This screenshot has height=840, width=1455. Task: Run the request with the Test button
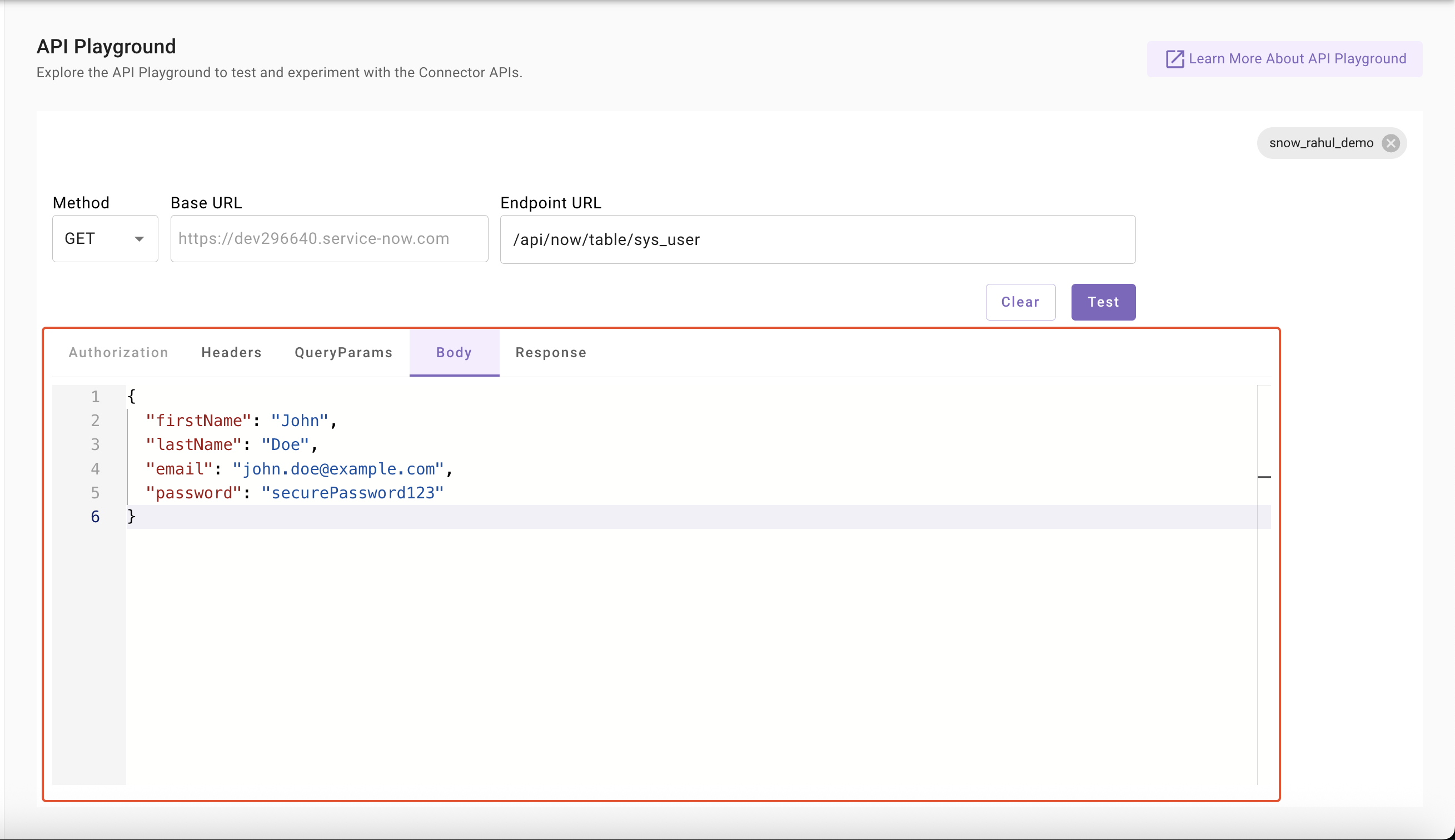click(x=1103, y=302)
